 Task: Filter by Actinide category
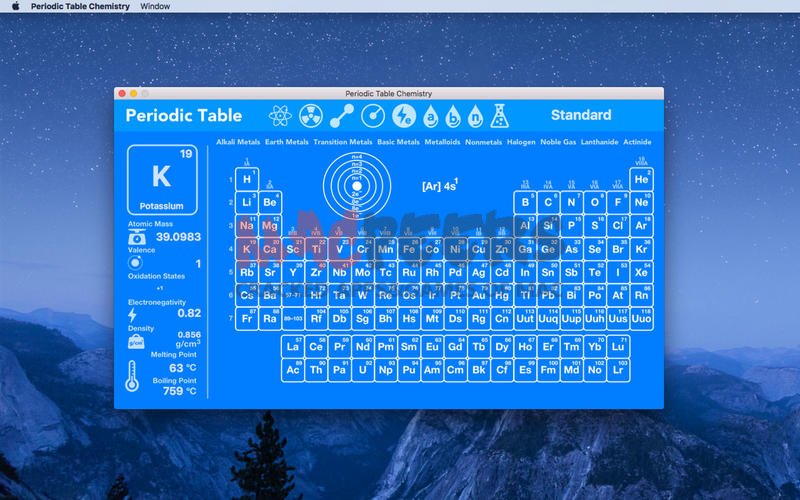[637, 142]
